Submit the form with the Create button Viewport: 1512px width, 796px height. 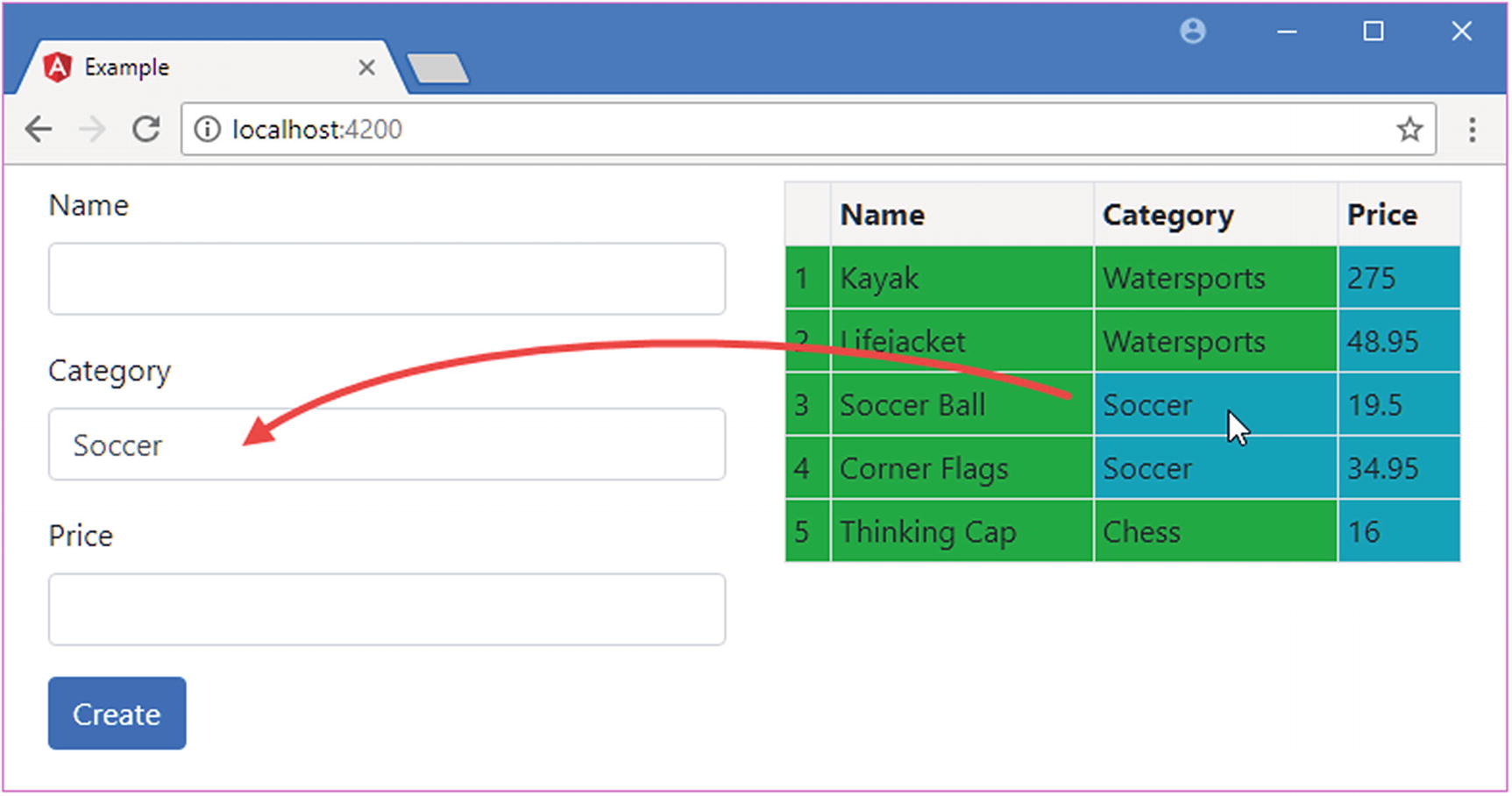(117, 714)
